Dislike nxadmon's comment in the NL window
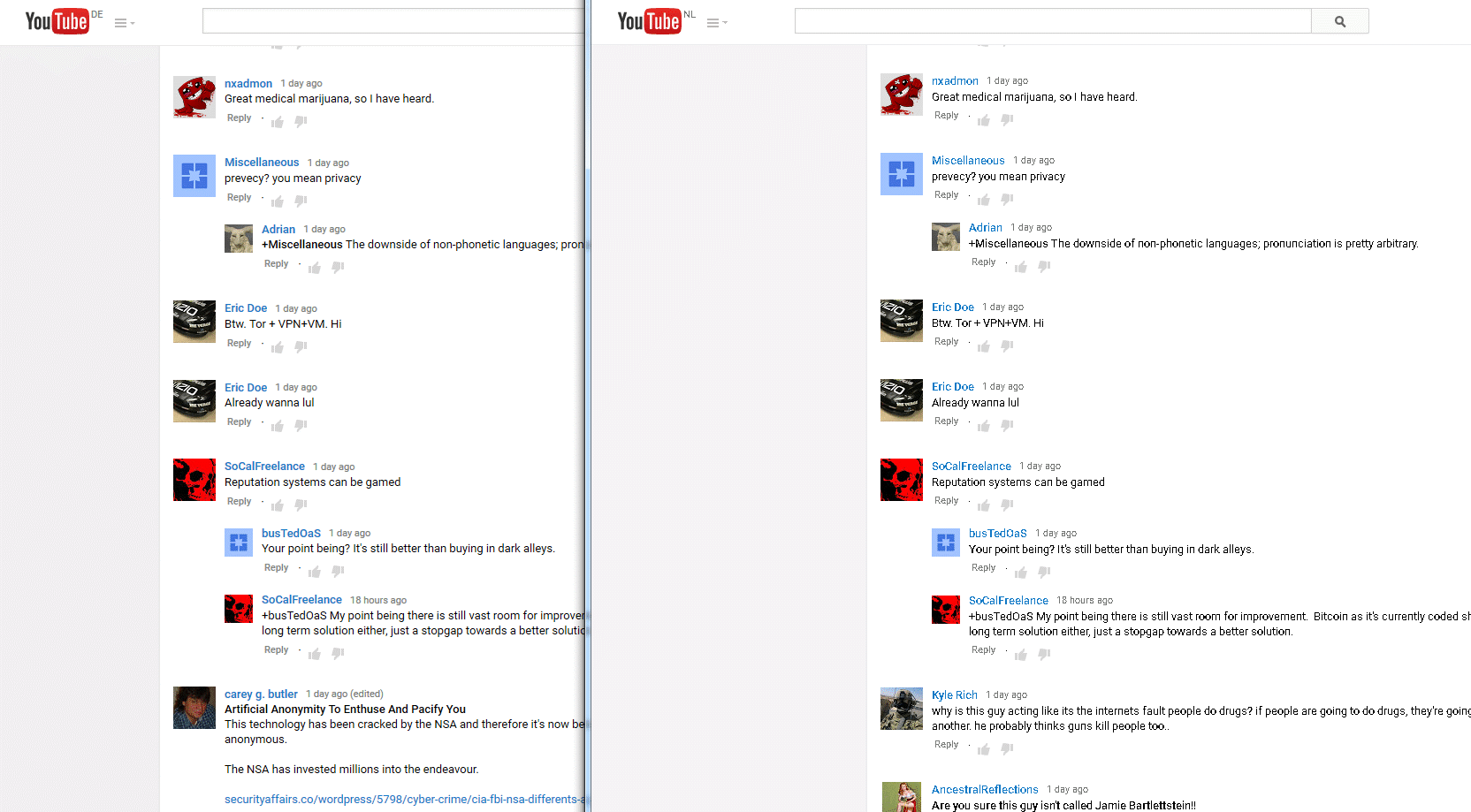This screenshot has height=812, width=1471. (x=1007, y=119)
